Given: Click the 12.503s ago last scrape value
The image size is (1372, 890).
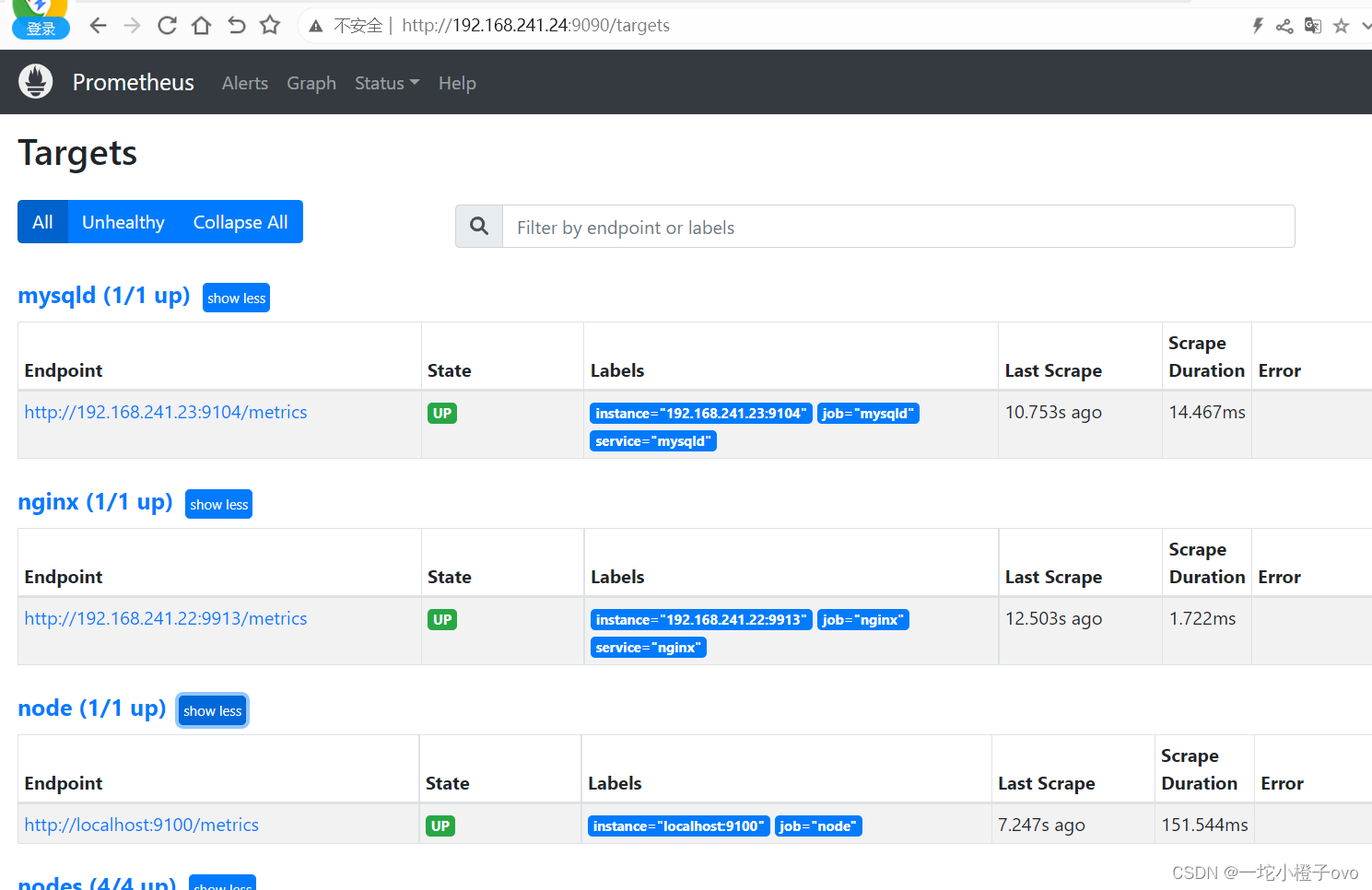Looking at the screenshot, I should pos(1053,618).
